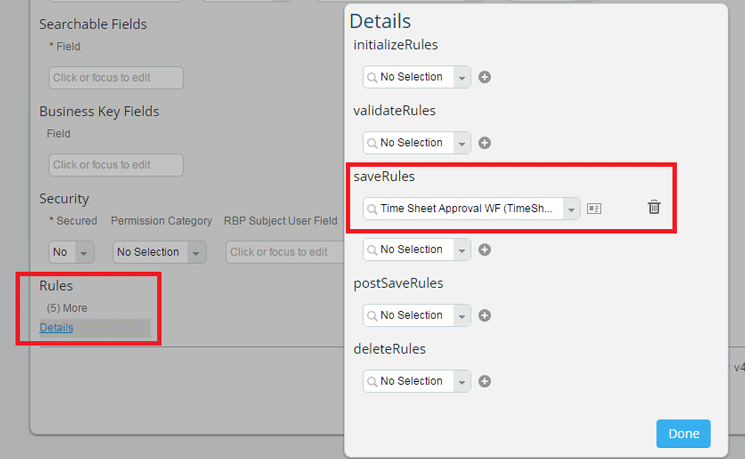745x459 pixels.
Task: Click search icon in initializeRules selector
Action: [372, 77]
